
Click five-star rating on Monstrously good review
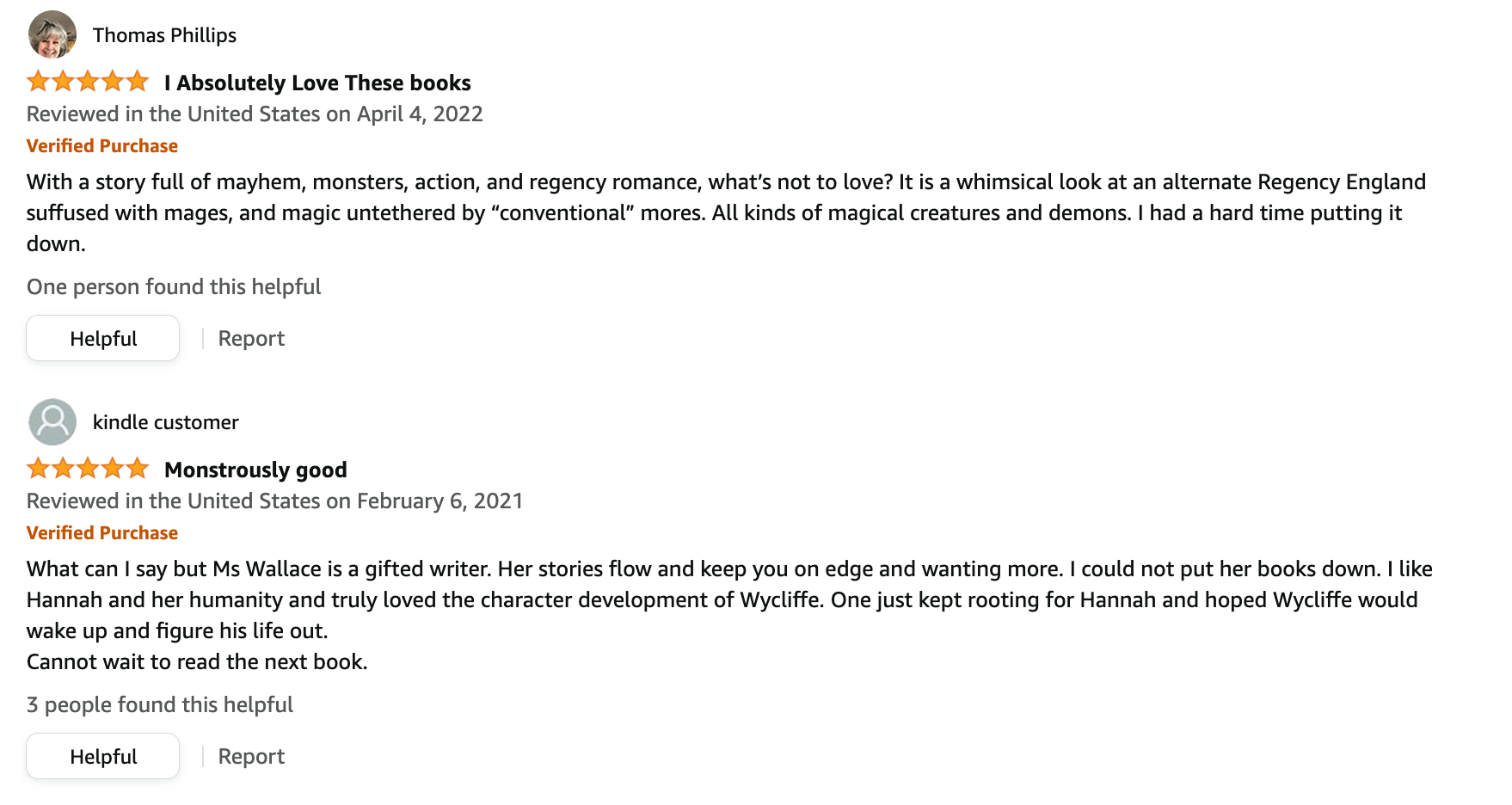pyautogui.click(x=88, y=469)
